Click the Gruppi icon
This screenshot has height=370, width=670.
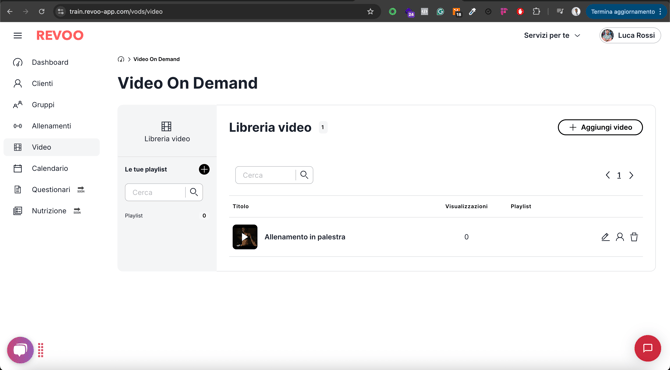[18, 105]
